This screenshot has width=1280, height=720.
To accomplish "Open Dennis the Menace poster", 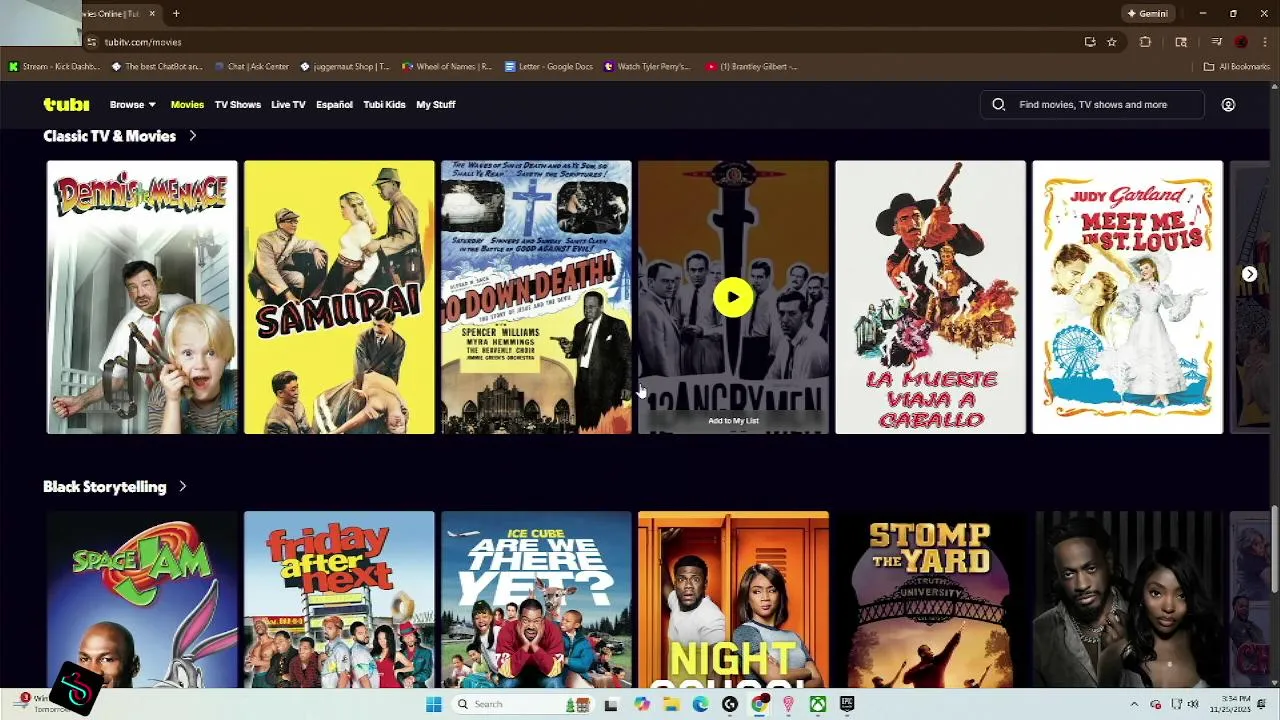I will (142, 297).
